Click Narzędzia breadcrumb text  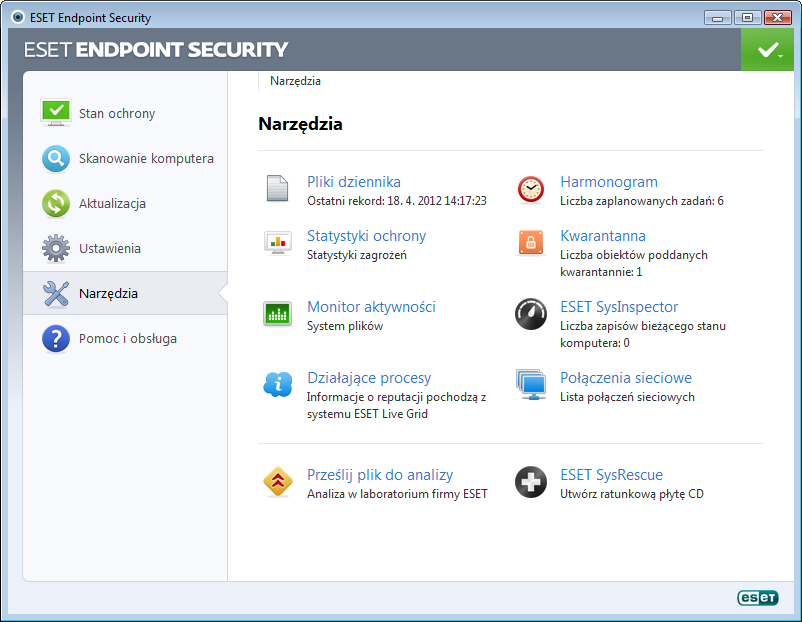(295, 81)
